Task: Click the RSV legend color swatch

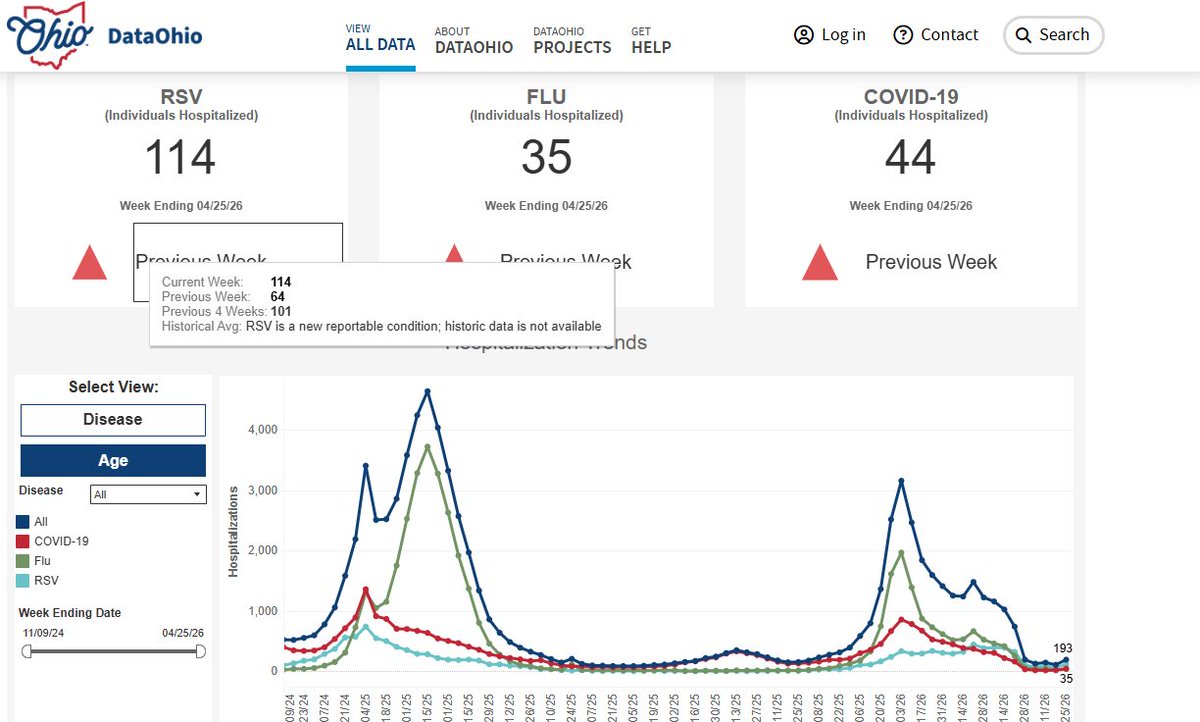Action: pos(23,580)
